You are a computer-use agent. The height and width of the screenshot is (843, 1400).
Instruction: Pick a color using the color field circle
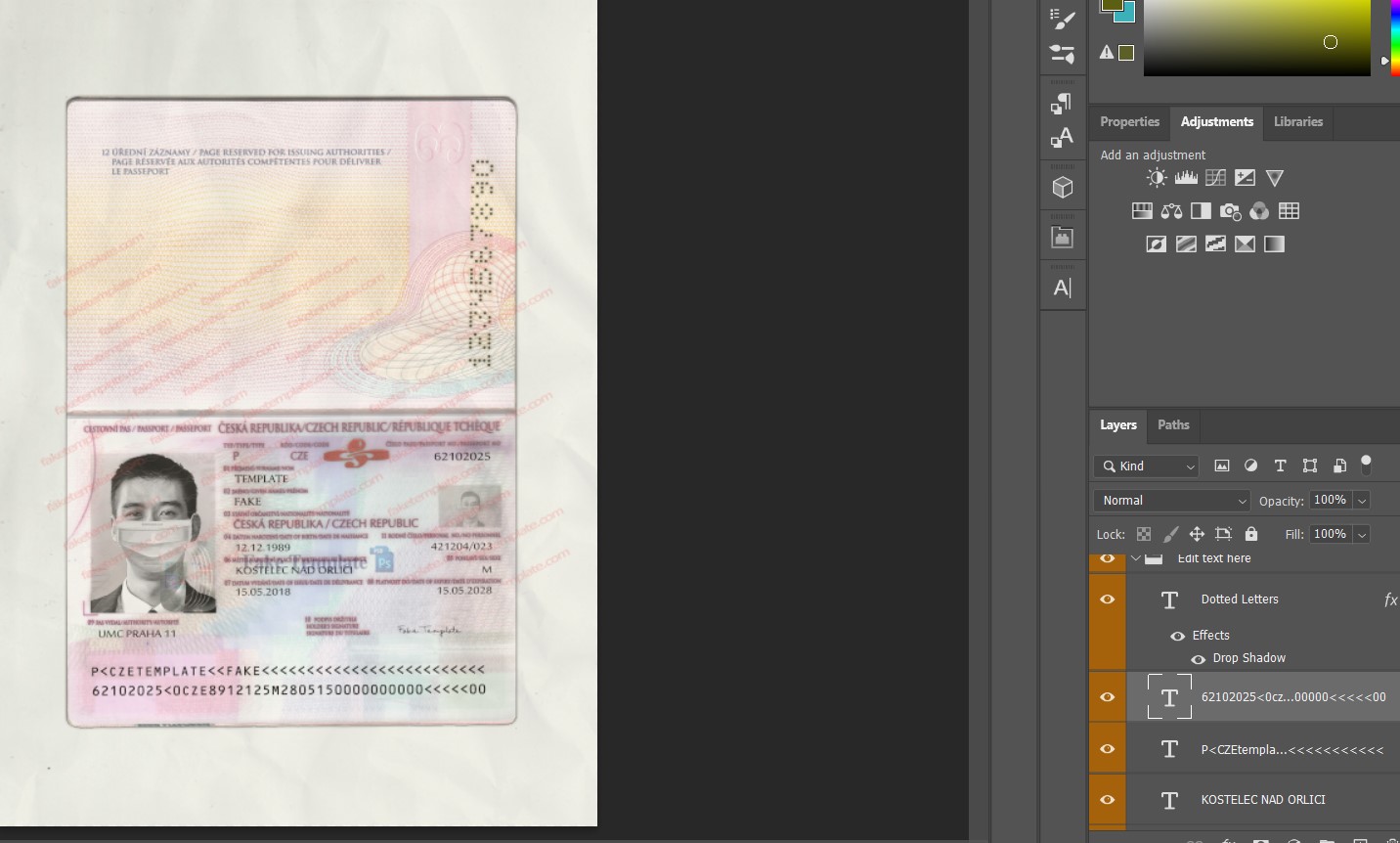1331,42
